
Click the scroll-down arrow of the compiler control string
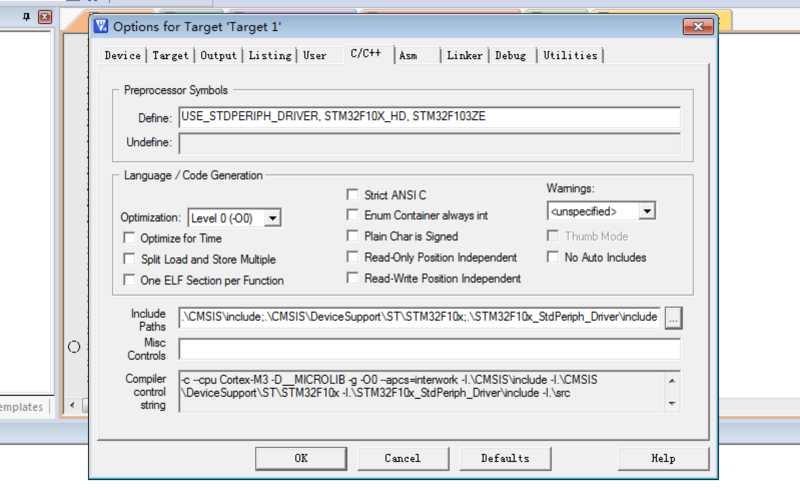coord(673,403)
